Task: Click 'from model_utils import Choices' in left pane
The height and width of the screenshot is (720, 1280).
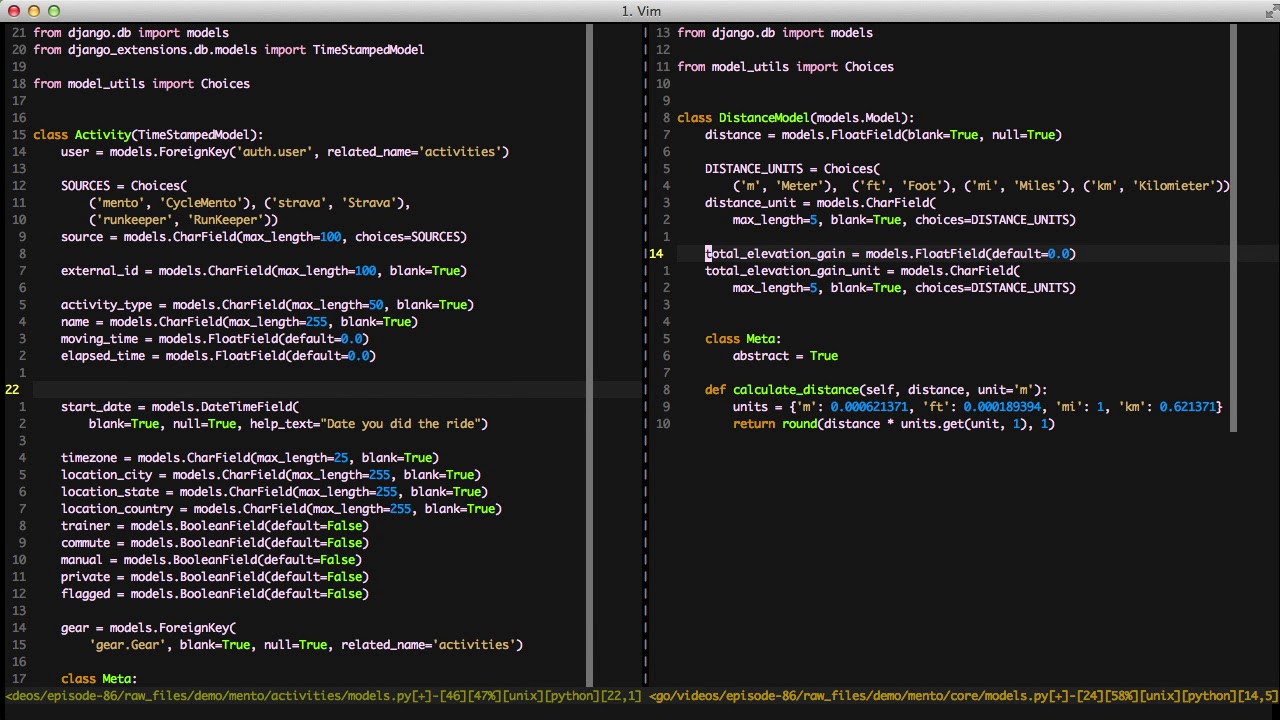Action: click(x=141, y=83)
